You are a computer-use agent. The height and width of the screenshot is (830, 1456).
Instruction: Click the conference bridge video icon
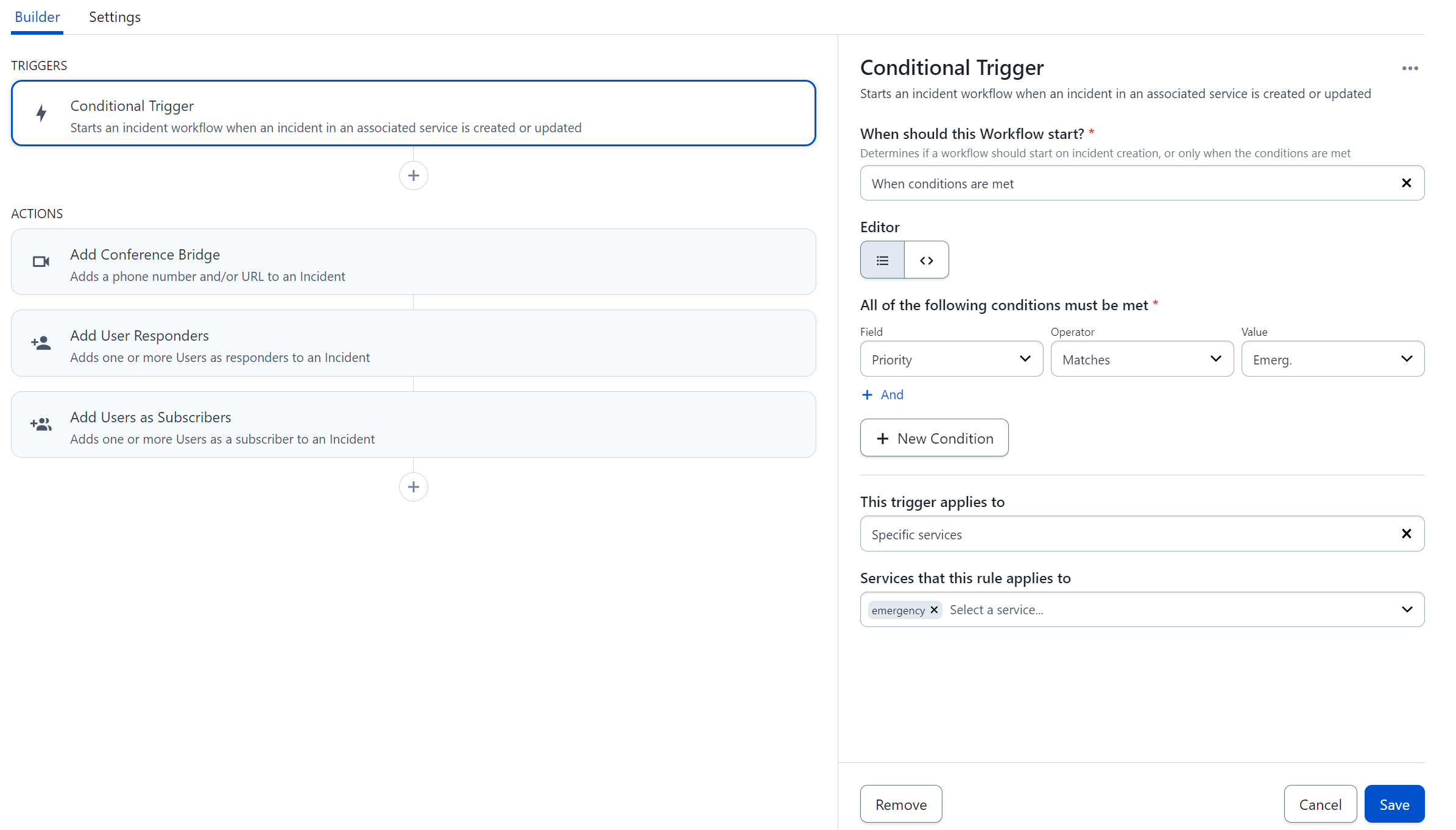(41, 262)
